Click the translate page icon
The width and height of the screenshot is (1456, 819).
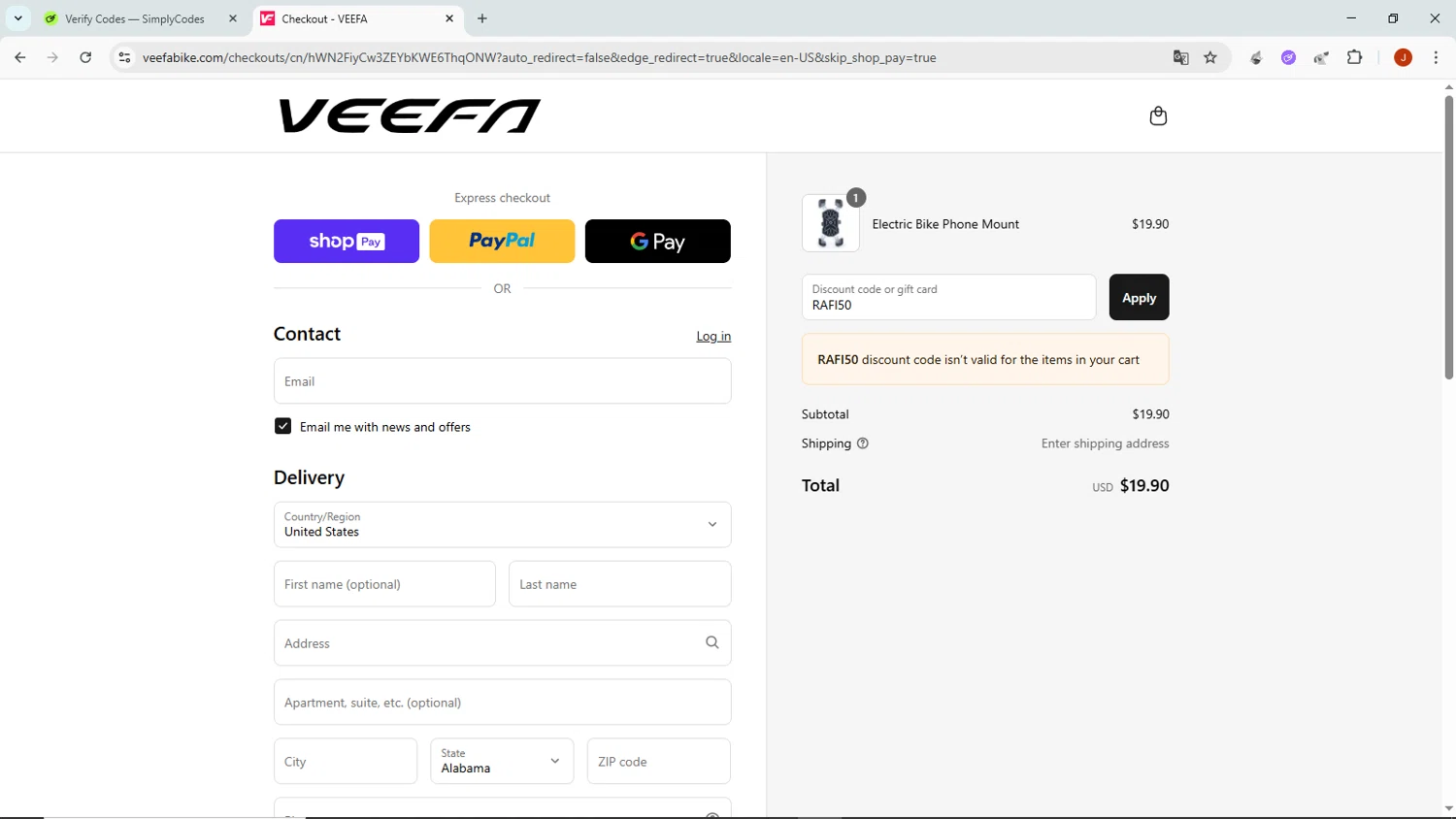point(1180,57)
